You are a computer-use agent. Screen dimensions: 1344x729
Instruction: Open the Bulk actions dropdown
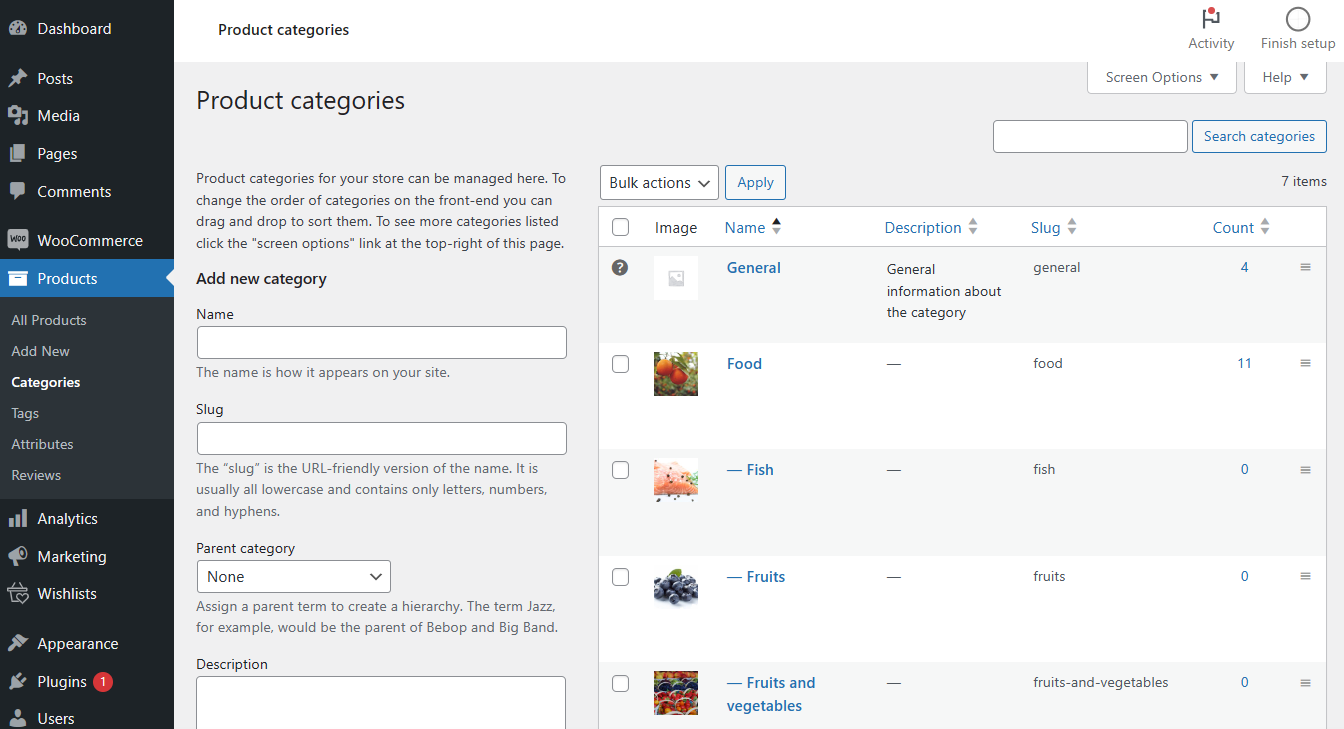coord(659,183)
